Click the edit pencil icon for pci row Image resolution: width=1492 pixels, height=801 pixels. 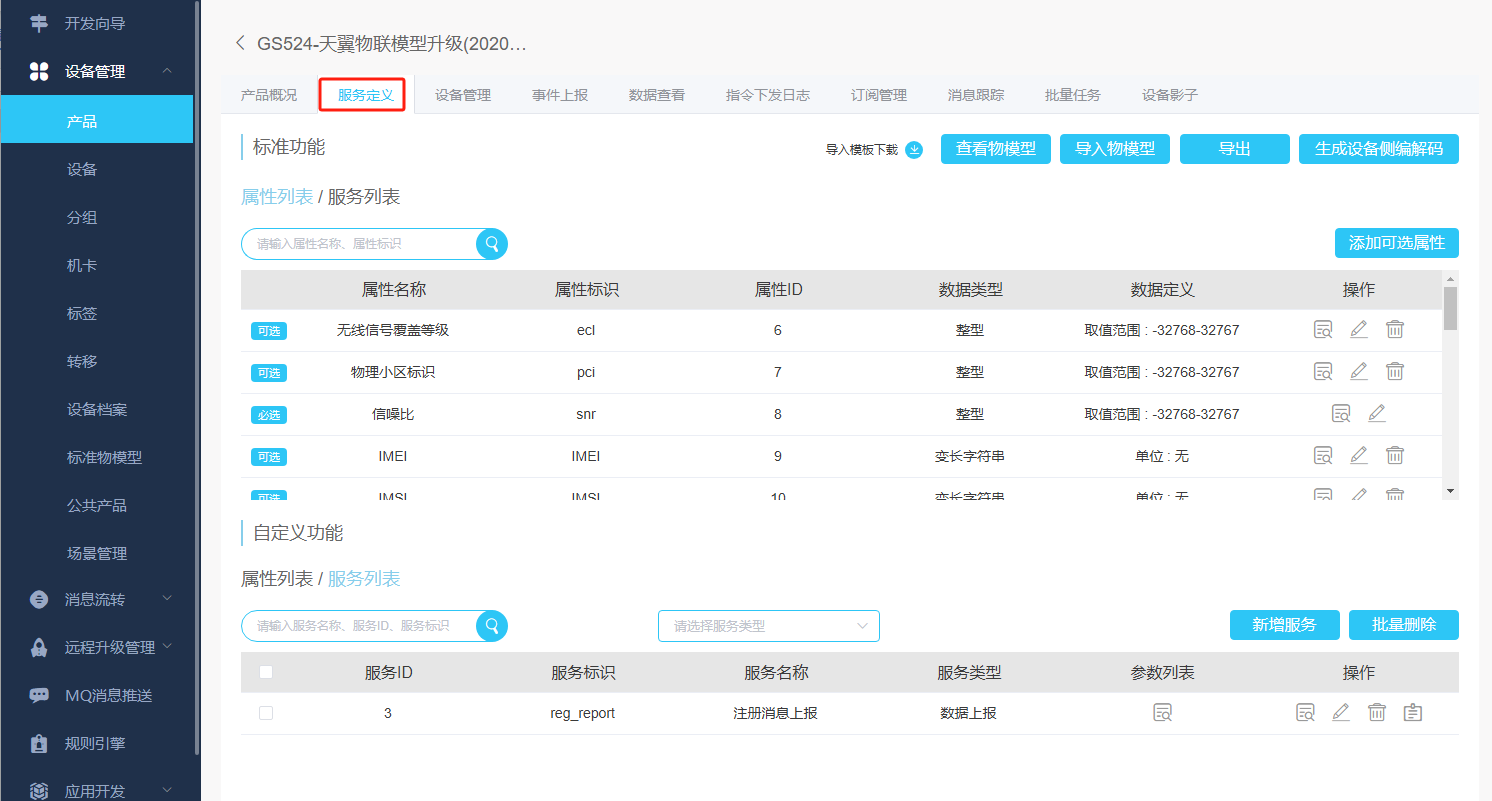coord(1358,372)
